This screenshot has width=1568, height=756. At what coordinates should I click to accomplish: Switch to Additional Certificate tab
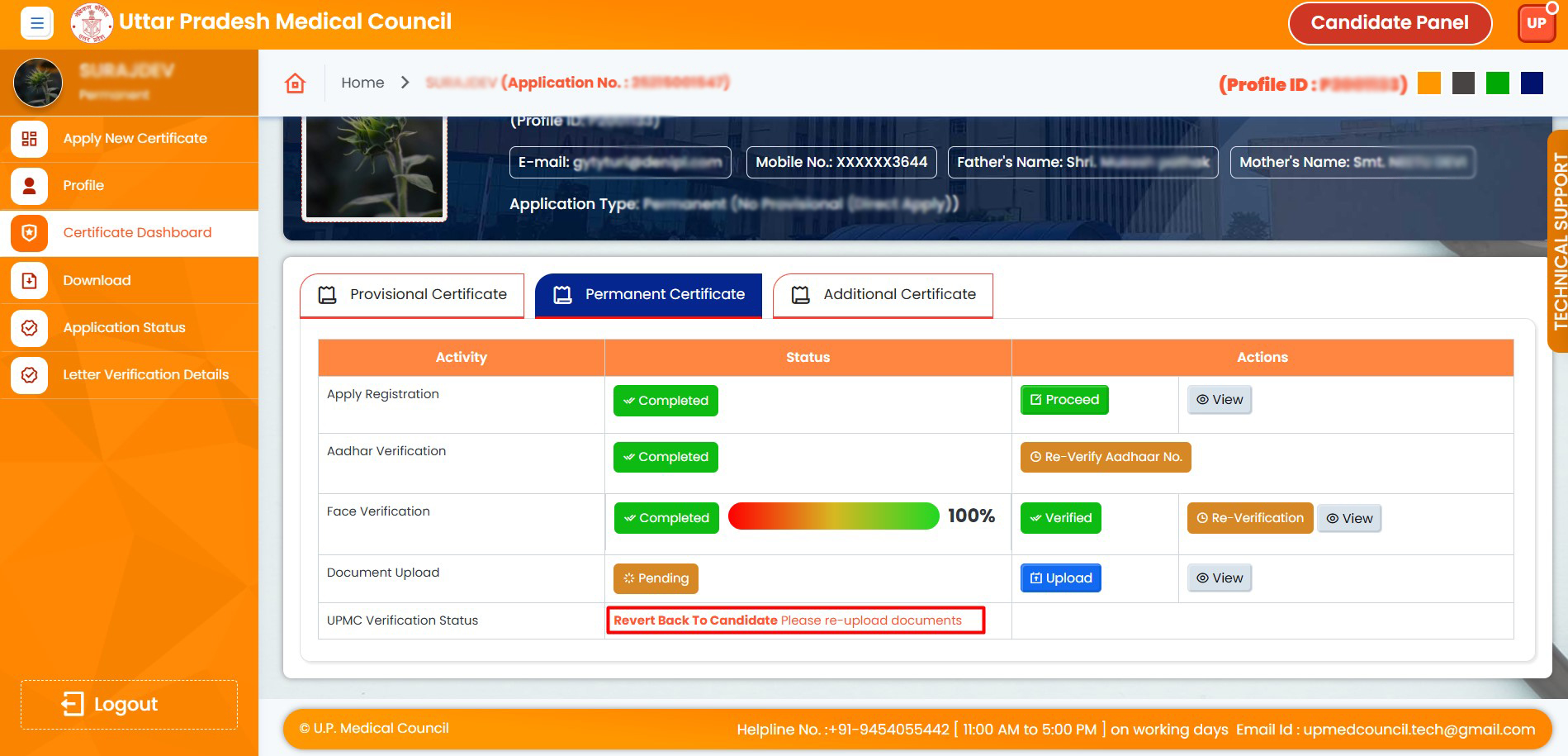[883, 295]
